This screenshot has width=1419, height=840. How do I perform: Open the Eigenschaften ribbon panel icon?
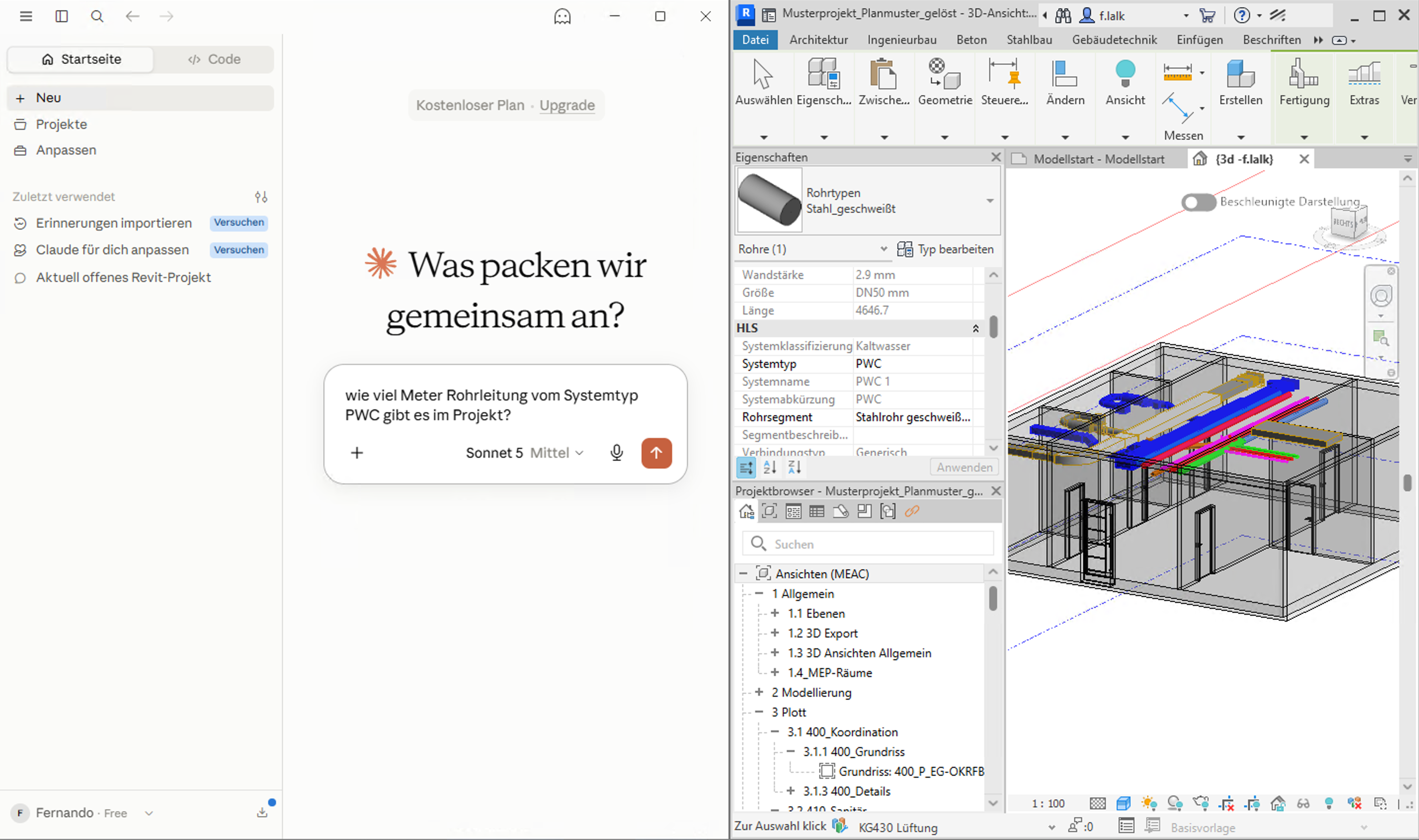point(824,74)
